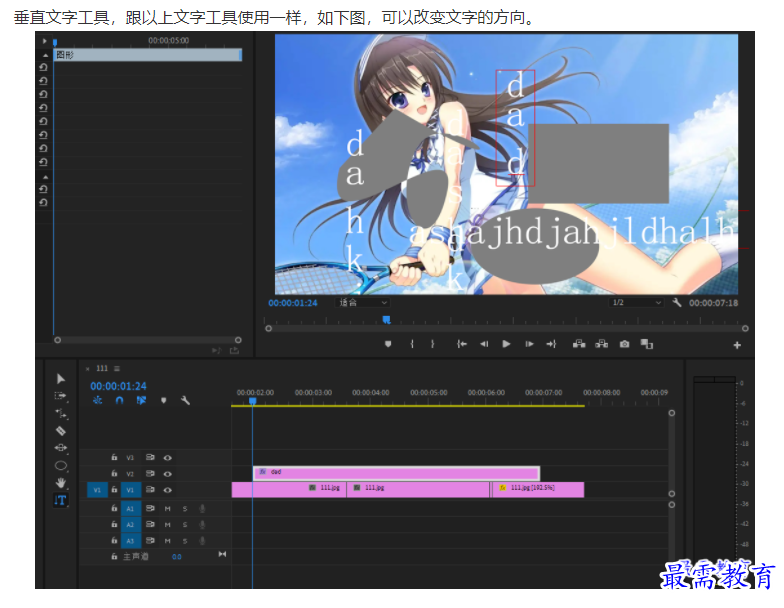
Task: Step forward one frame
Action: coord(529,344)
